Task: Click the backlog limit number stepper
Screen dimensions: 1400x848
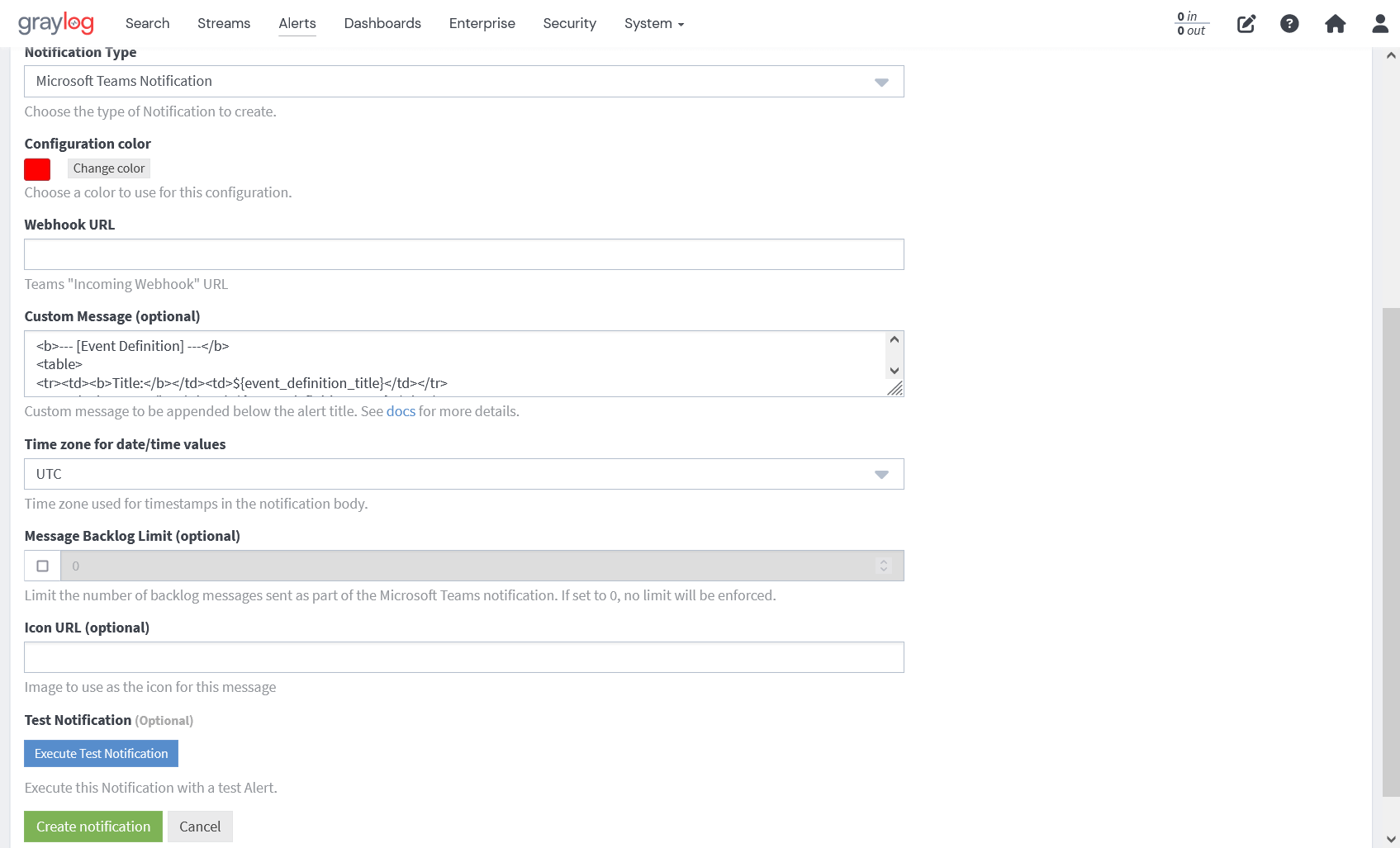Action: point(884,566)
